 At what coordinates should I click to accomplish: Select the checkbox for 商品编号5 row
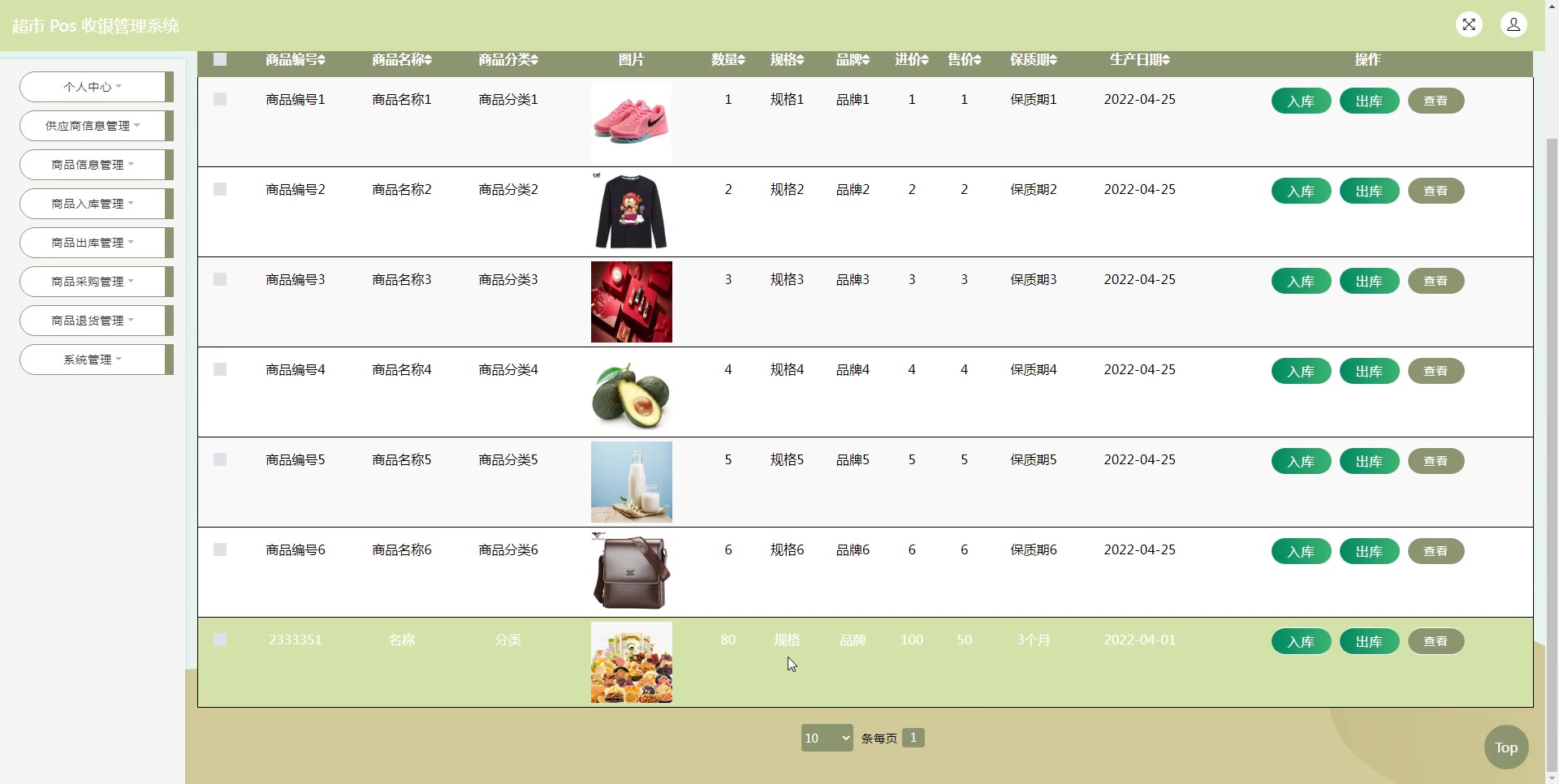pos(220,459)
